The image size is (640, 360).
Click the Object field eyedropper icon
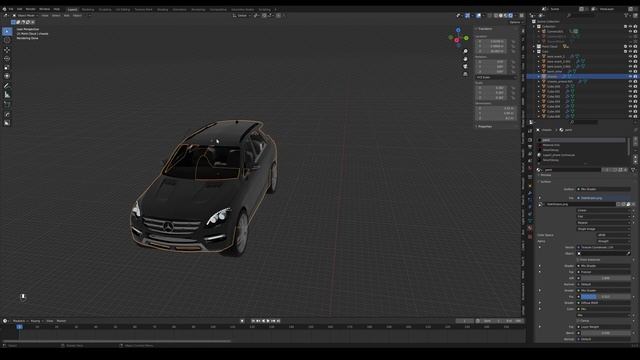click(628, 253)
